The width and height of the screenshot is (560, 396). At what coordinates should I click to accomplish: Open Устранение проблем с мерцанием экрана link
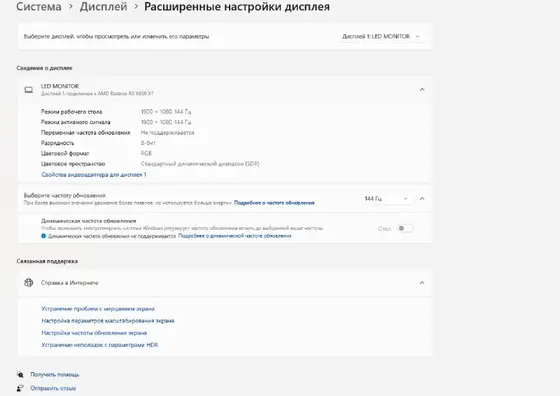(98, 309)
